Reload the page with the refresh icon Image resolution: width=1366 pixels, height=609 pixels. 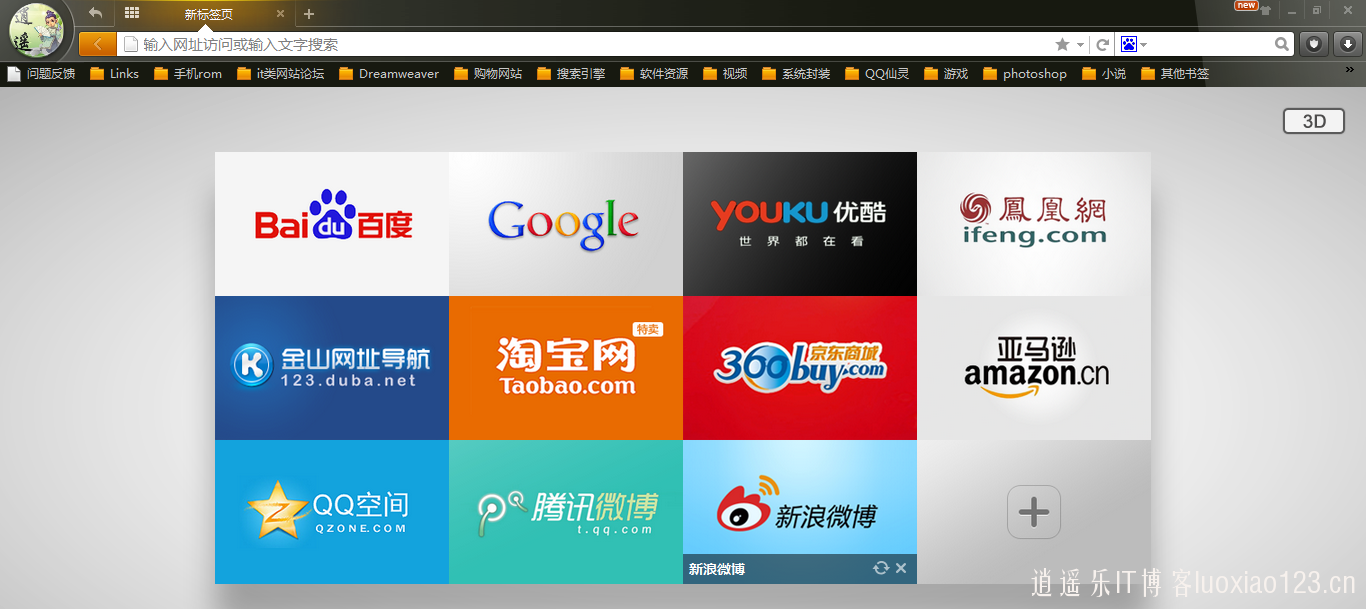(x=1102, y=44)
